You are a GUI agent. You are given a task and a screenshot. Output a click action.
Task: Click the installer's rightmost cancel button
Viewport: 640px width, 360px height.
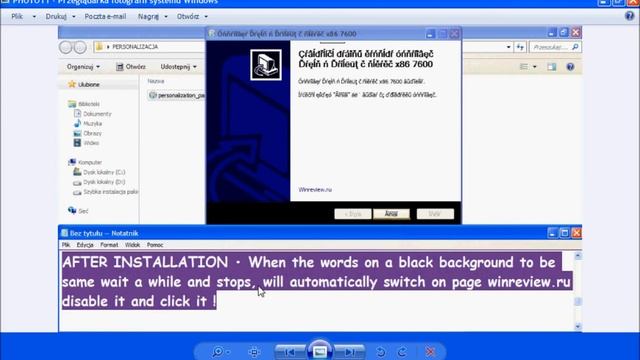tap(435, 214)
